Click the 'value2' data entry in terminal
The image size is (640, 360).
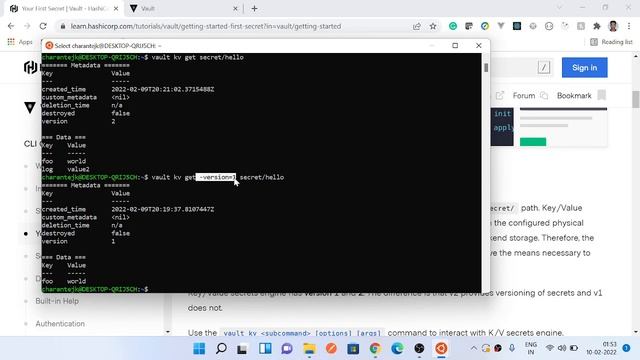pyautogui.click(x=78, y=169)
